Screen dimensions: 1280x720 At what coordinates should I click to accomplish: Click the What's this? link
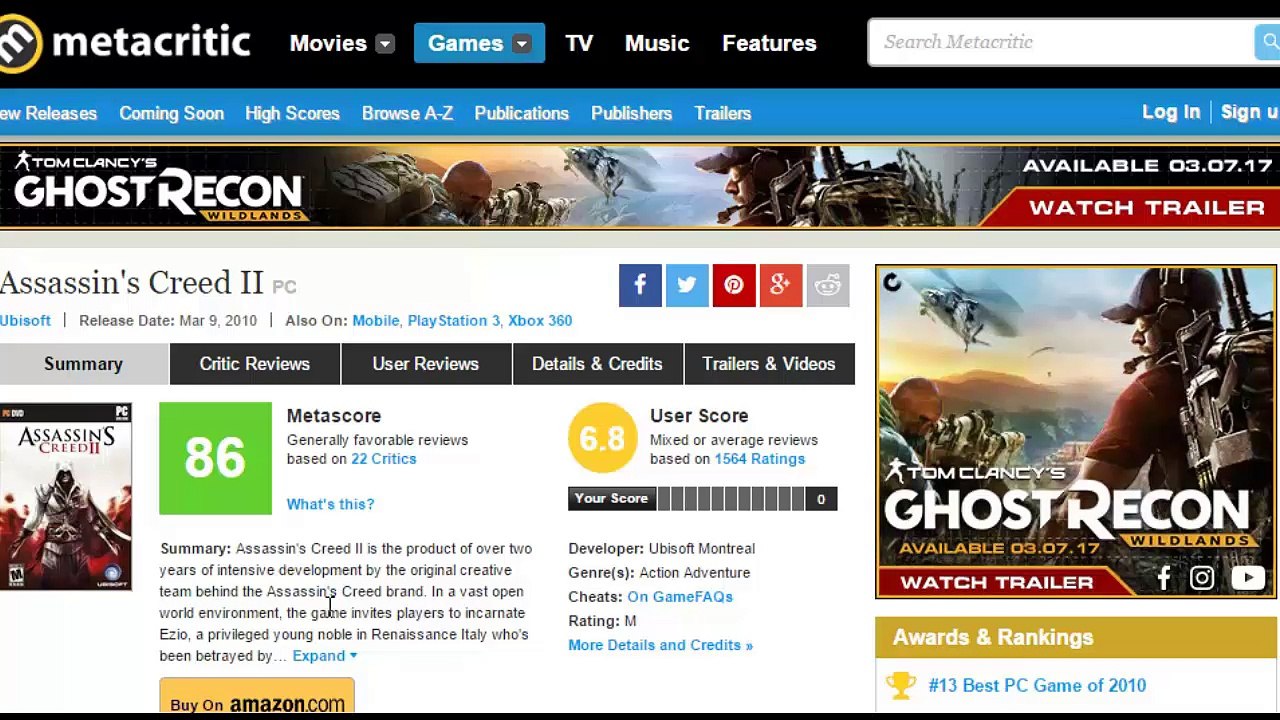pyautogui.click(x=330, y=504)
